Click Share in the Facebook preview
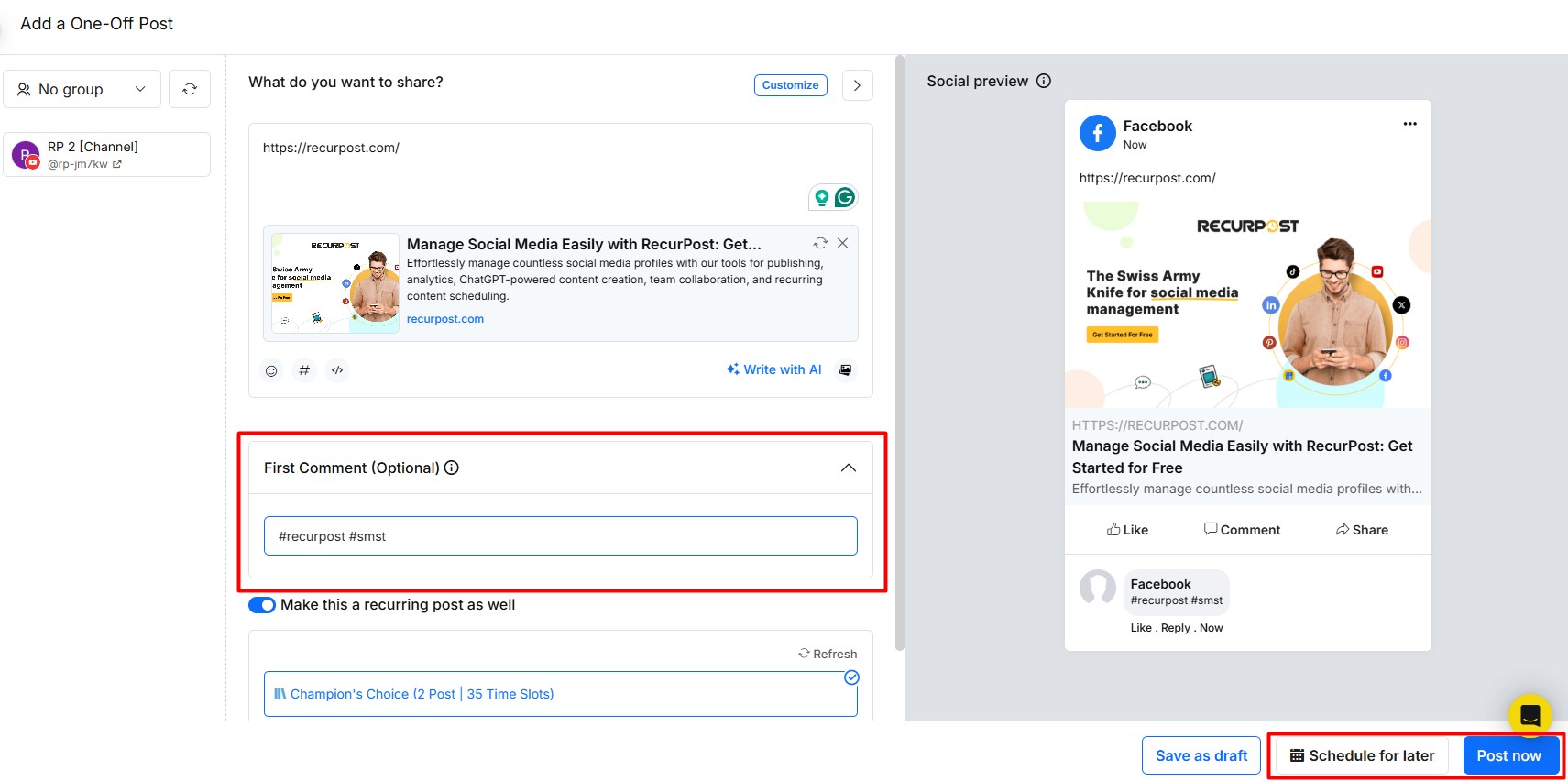This screenshot has width=1568, height=782. 1362,530
